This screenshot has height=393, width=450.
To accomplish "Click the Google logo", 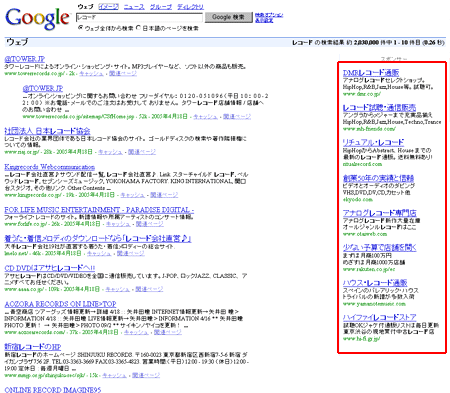I will click(38, 18).
